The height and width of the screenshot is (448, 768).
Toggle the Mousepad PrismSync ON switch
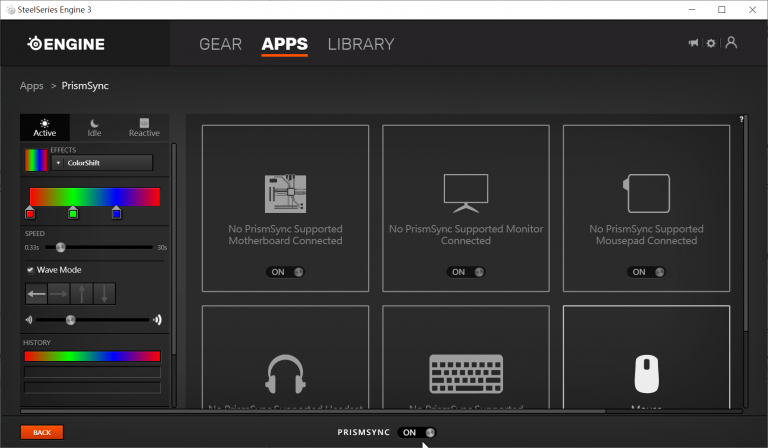[647, 272]
